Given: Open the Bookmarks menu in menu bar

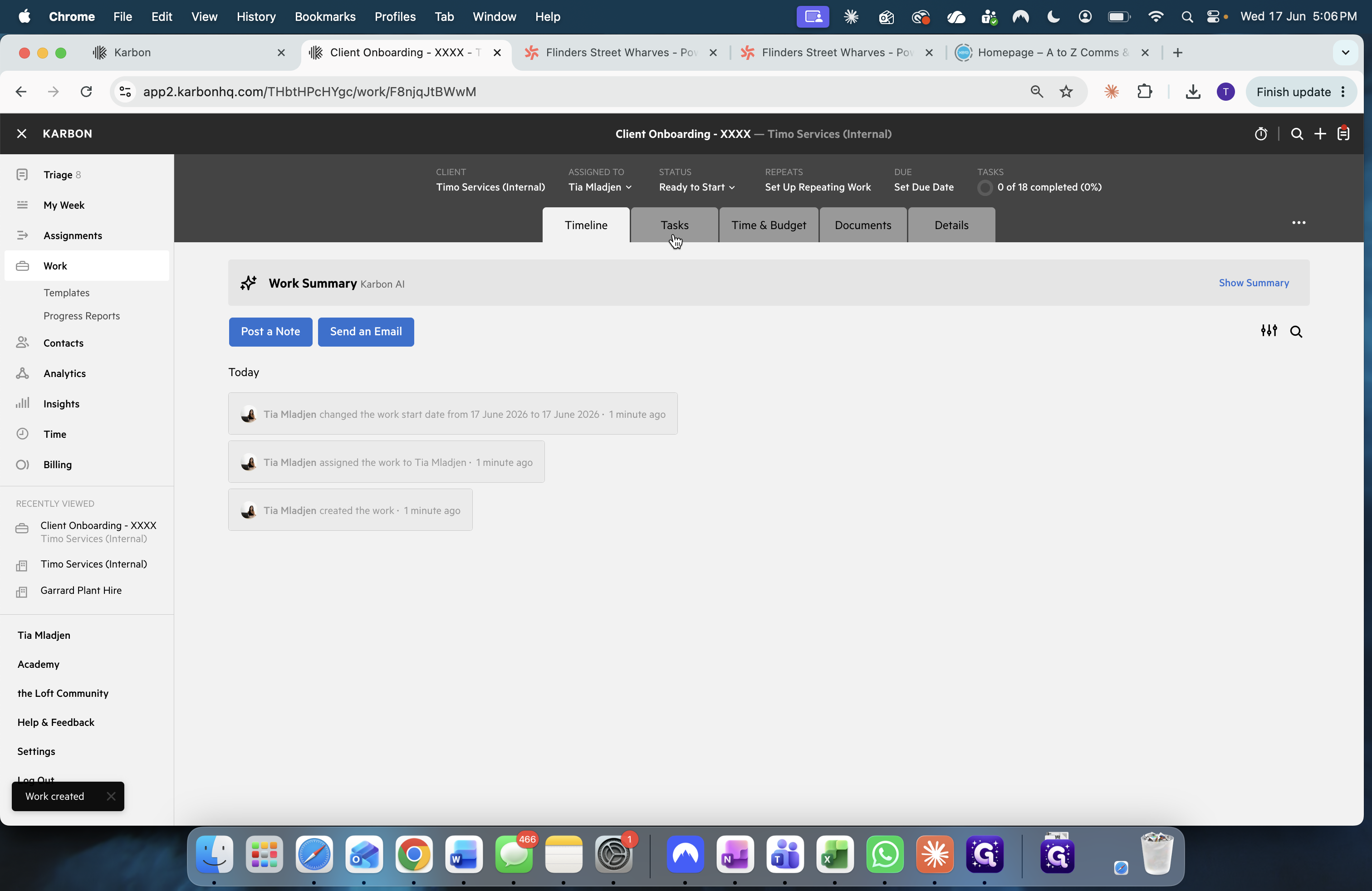Looking at the screenshot, I should tap(325, 17).
